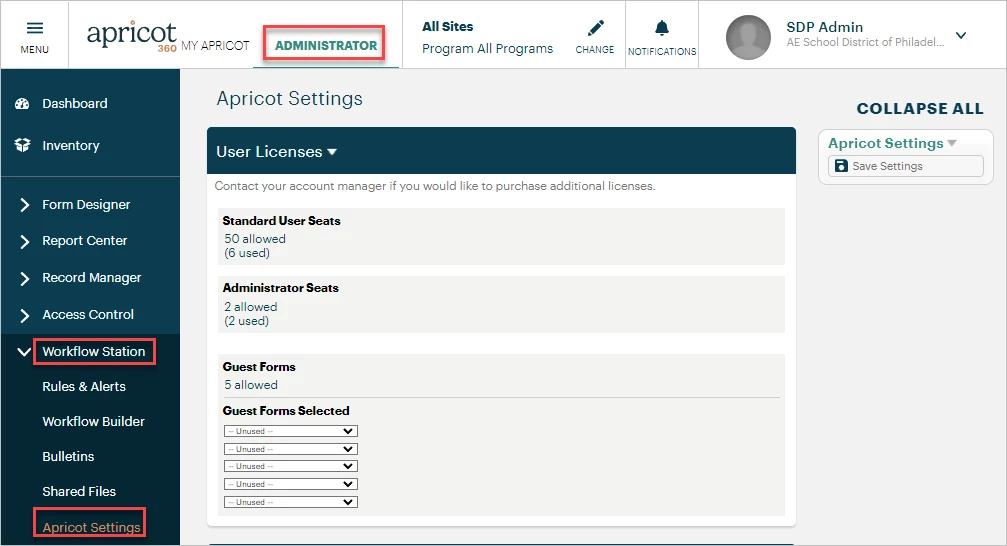The width and height of the screenshot is (1007, 546).
Task: Open the Form Designer menu item
Action: (86, 205)
